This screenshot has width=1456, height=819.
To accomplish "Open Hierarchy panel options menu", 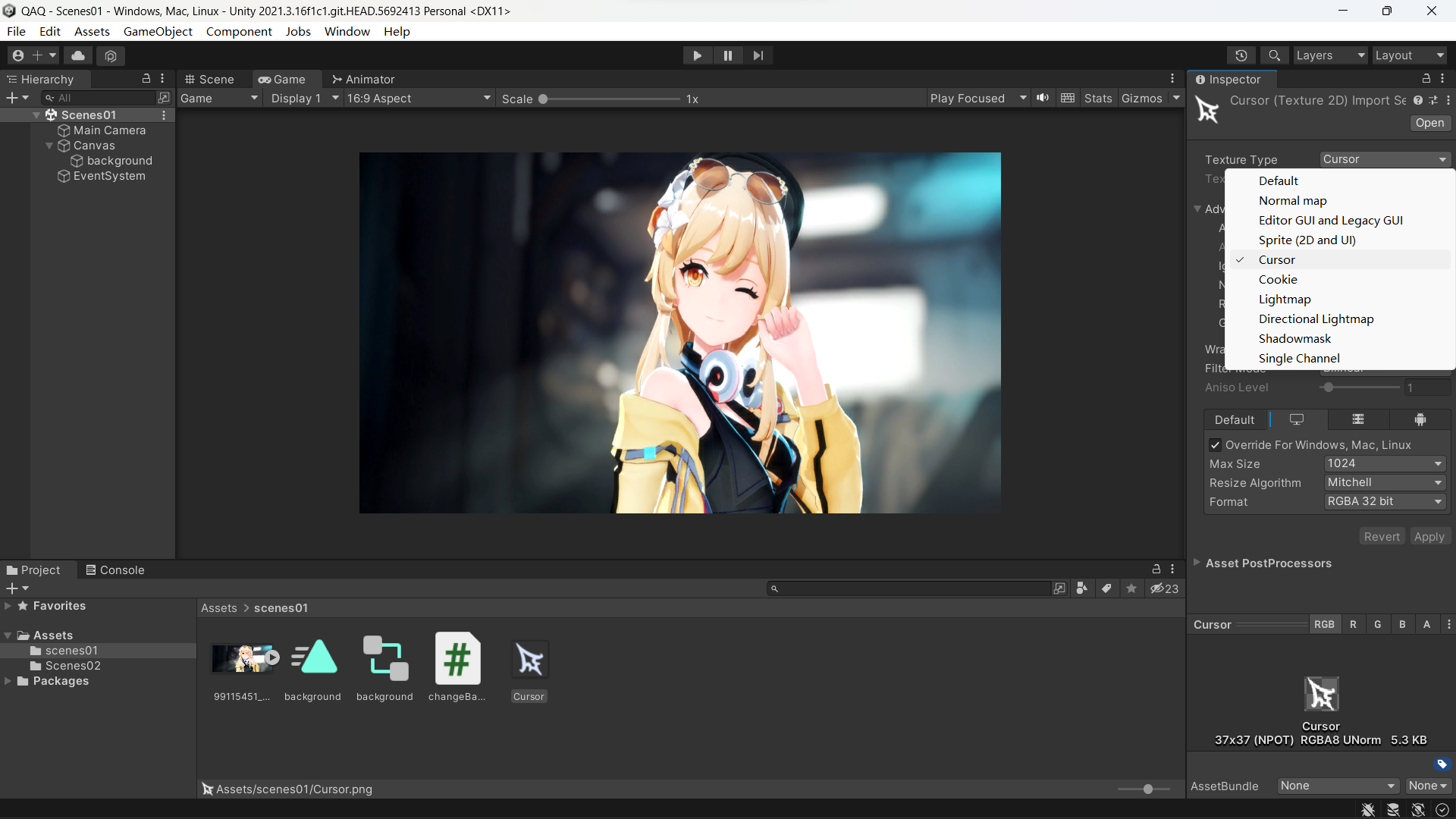I will coord(162,79).
